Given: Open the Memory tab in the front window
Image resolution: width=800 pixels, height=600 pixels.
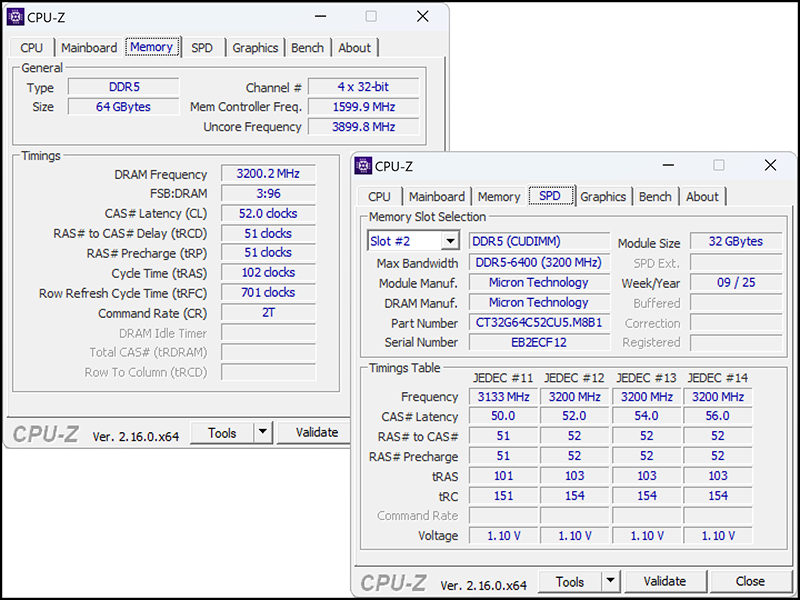Looking at the screenshot, I should [499, 197].
